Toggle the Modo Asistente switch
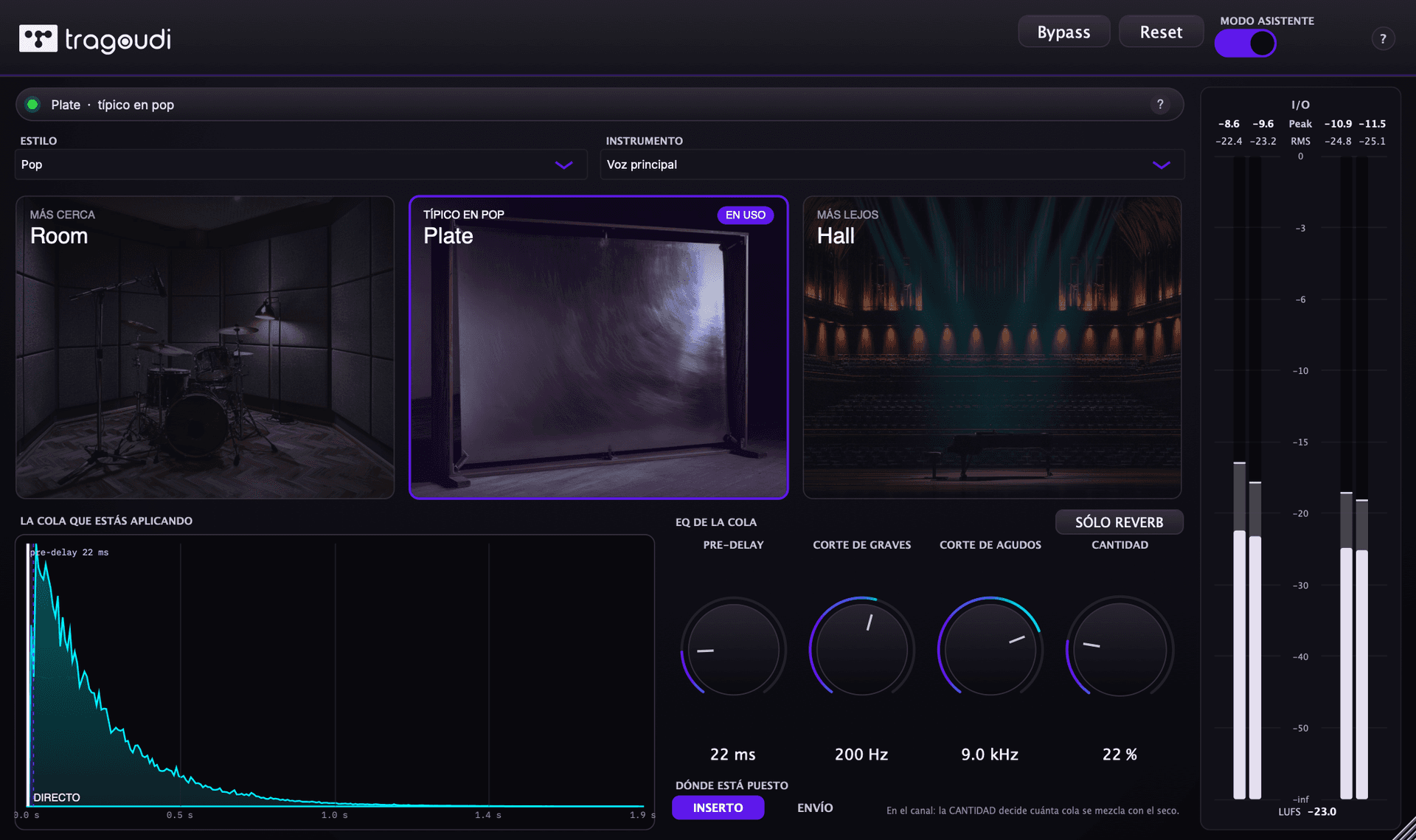Screen dimensions: 1416x840 click(1246, 44)
